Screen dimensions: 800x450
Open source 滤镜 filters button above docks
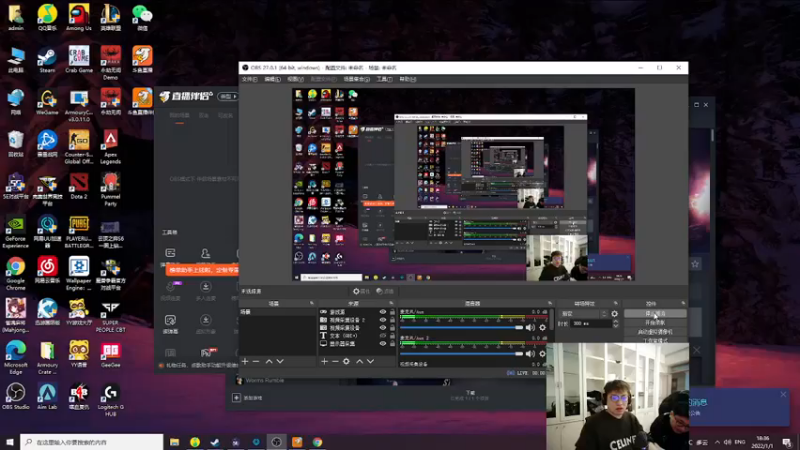click(x=385, y=291)
